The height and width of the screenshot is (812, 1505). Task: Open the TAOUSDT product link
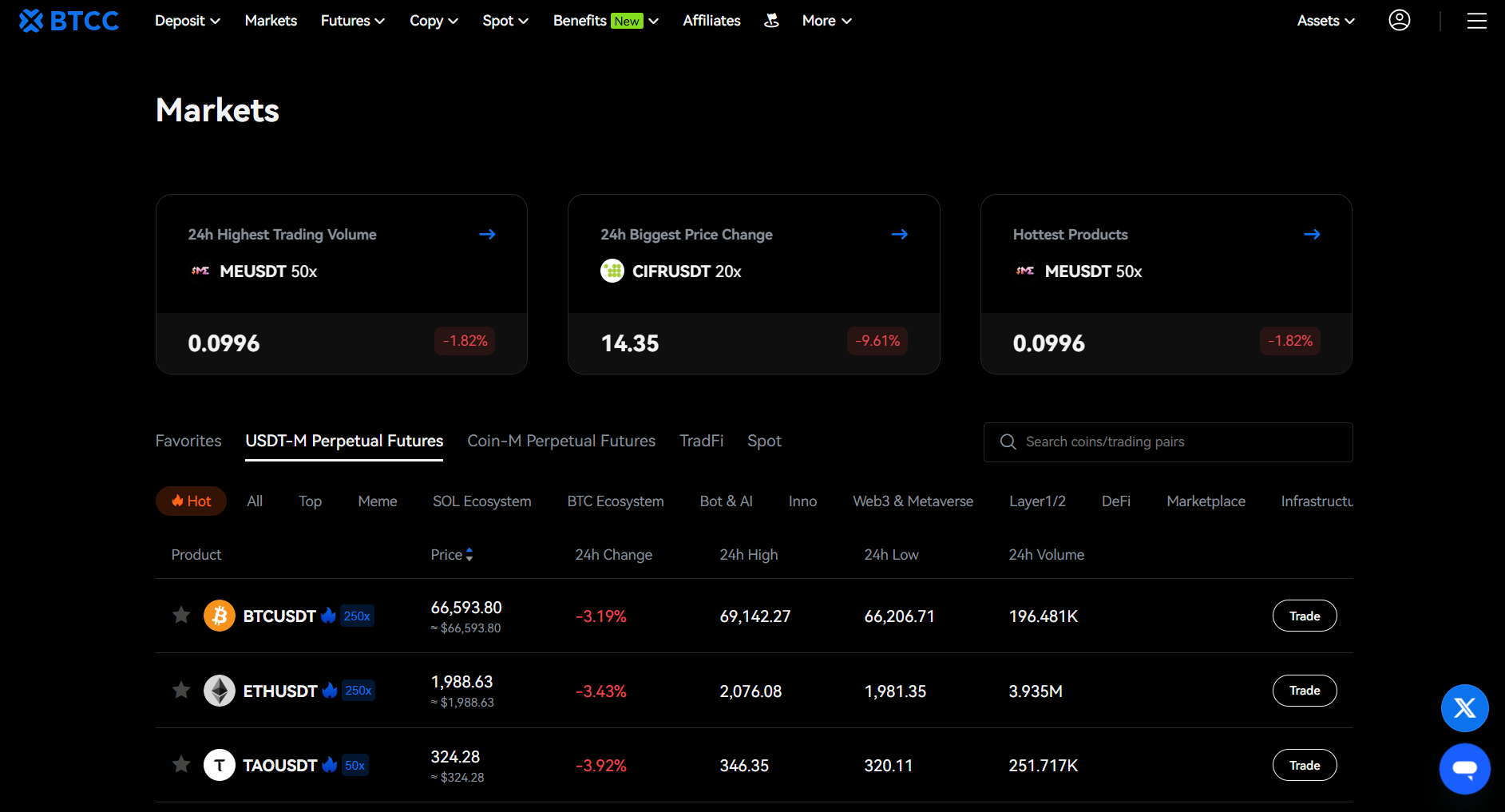(x=280, y=765)
